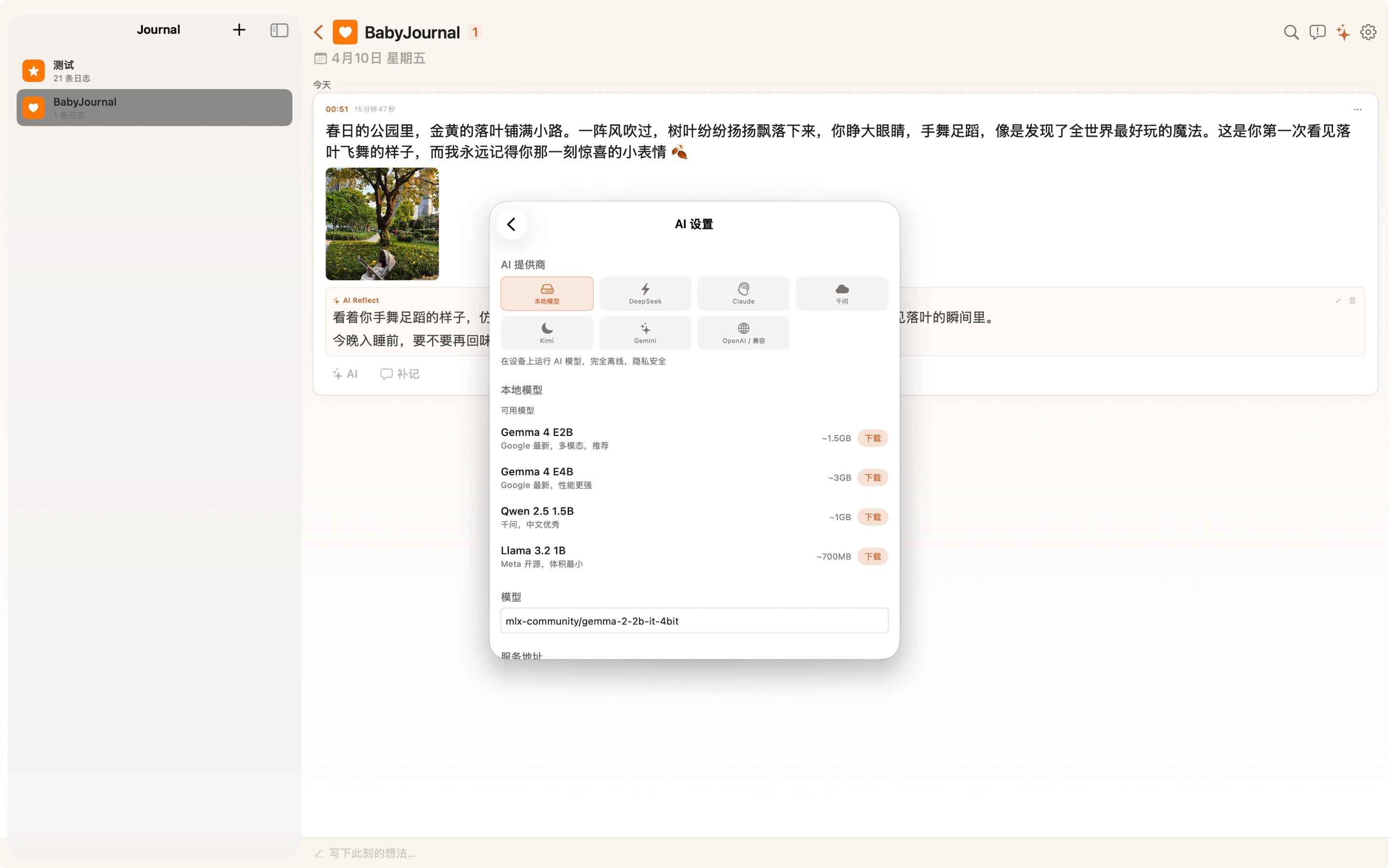Download the Qwen 2.5 1.5B model
This screenshot has height=868, width=1389.
[x=872, y=516]
